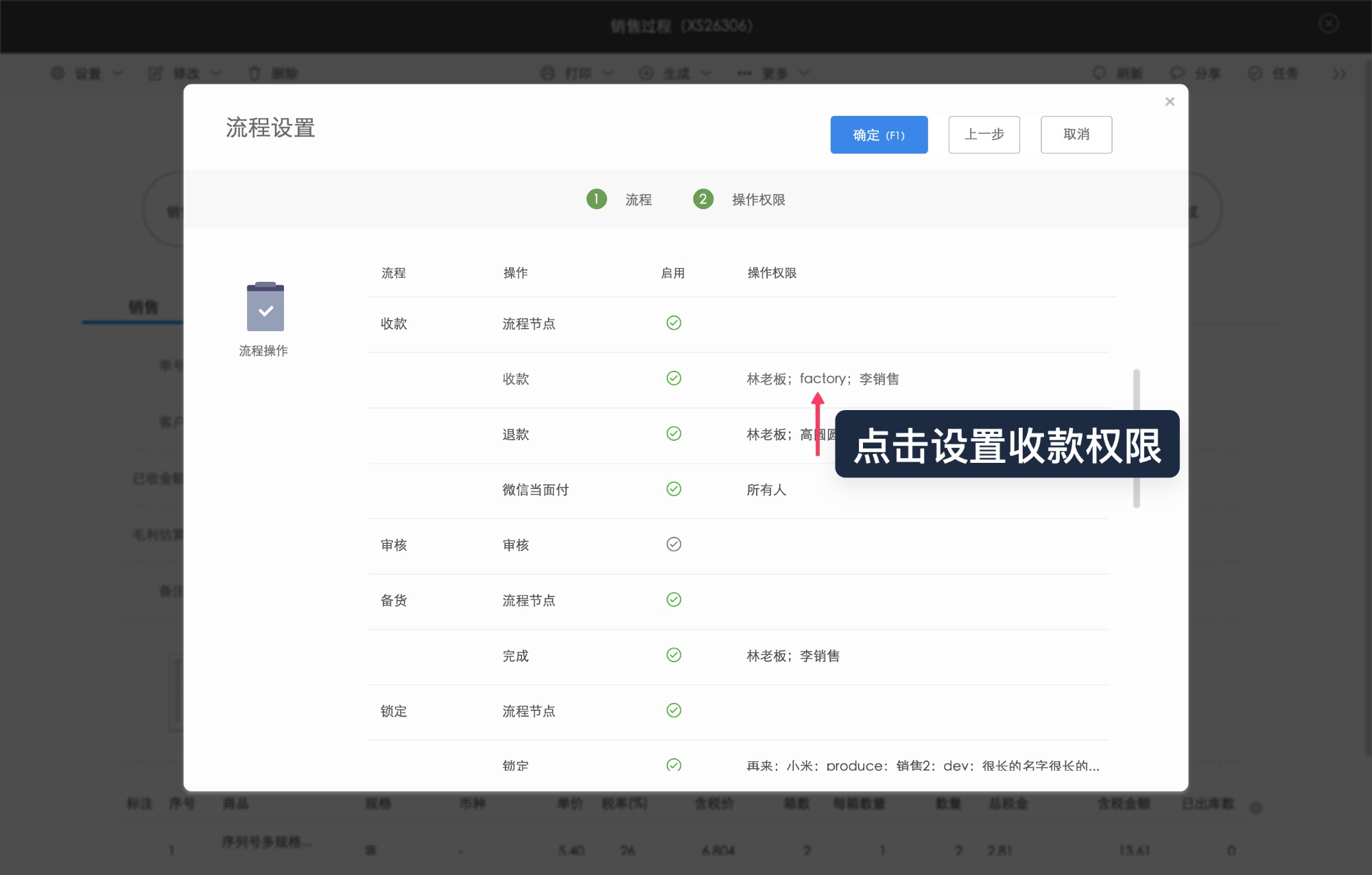Disable the 收款 operation enable toggle
Screen dimensions: 1372x875
pyautogui.click(x=674, y=378)
